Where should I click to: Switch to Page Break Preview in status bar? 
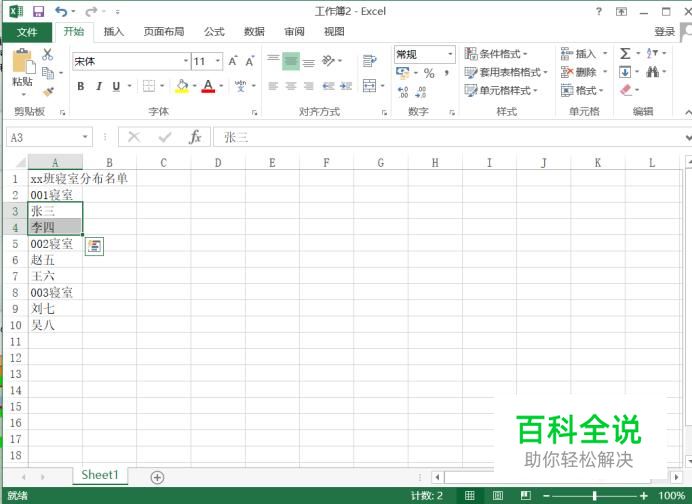(x=526, y=496)
